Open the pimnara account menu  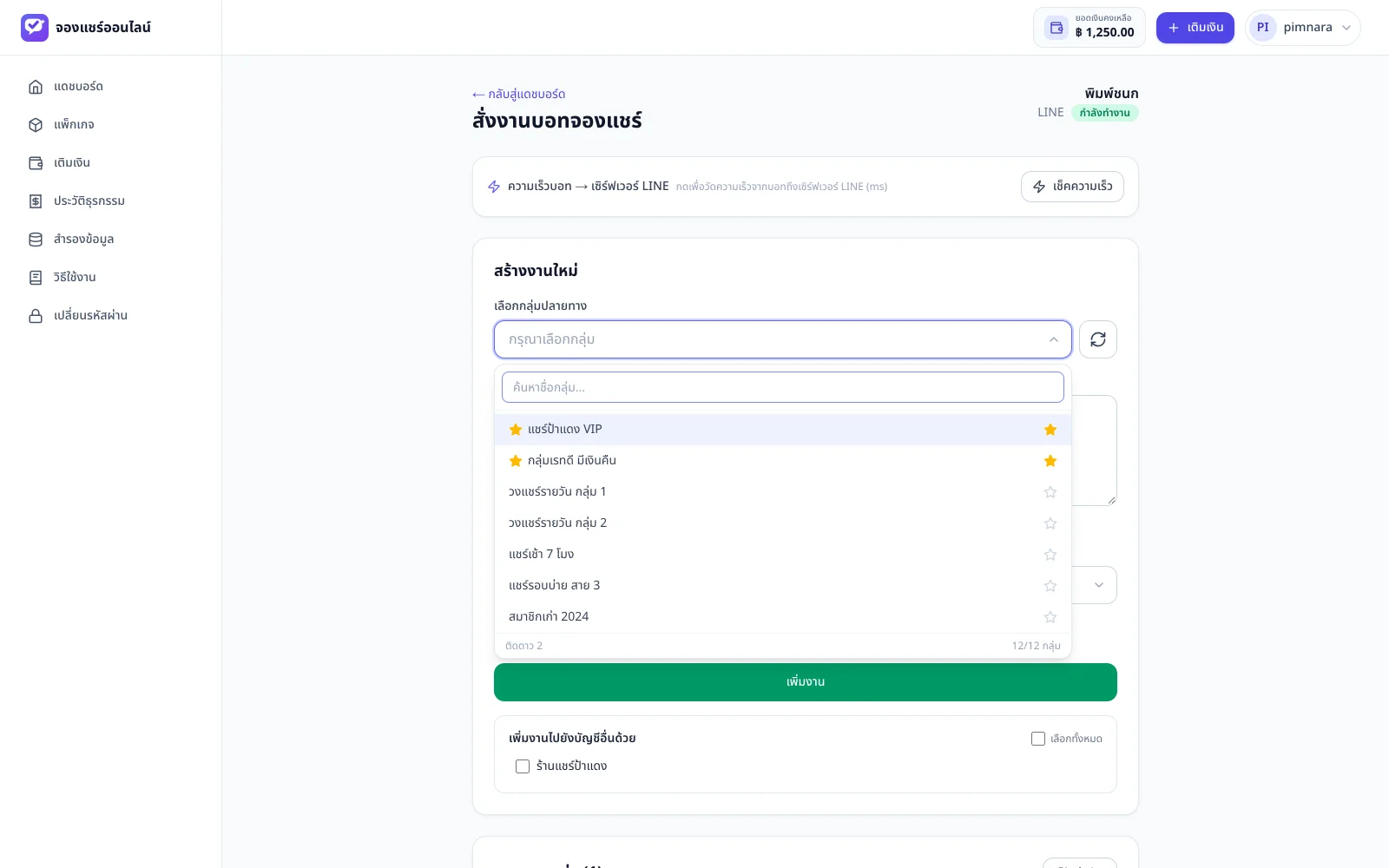coord(1302,28)
